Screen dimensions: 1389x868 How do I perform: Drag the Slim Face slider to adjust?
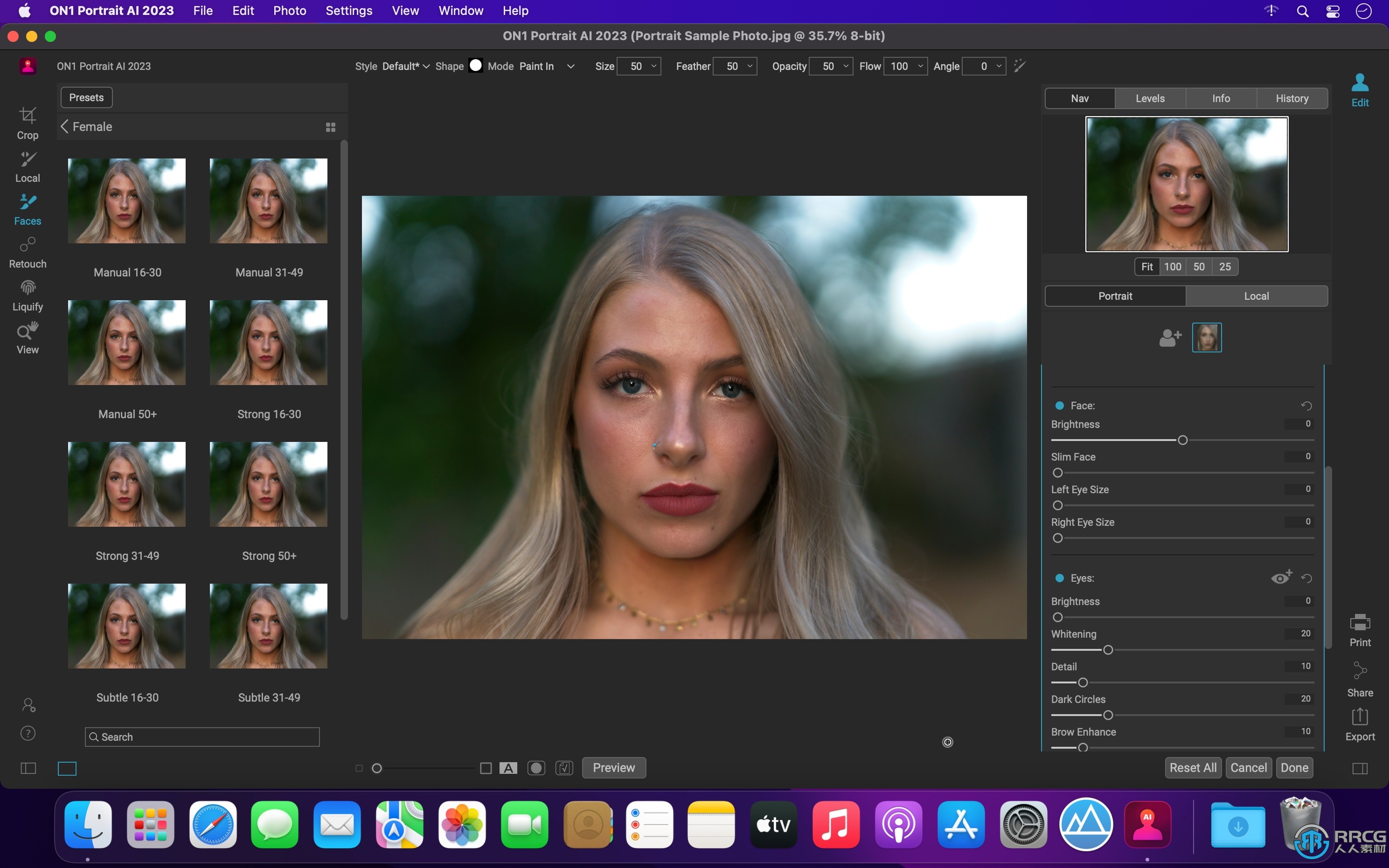(x=1057, y=472)
